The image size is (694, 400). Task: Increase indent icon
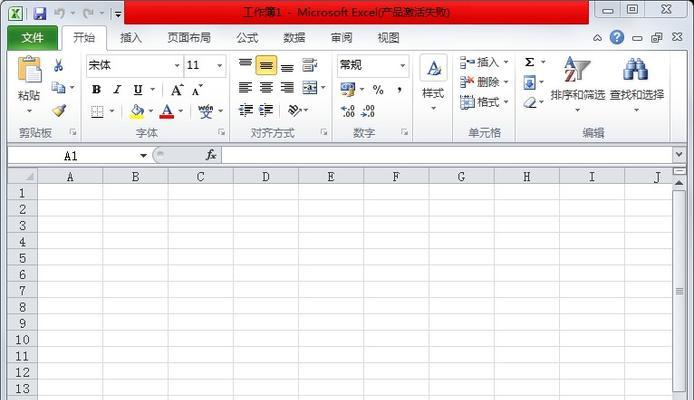[x=266, y=110]
